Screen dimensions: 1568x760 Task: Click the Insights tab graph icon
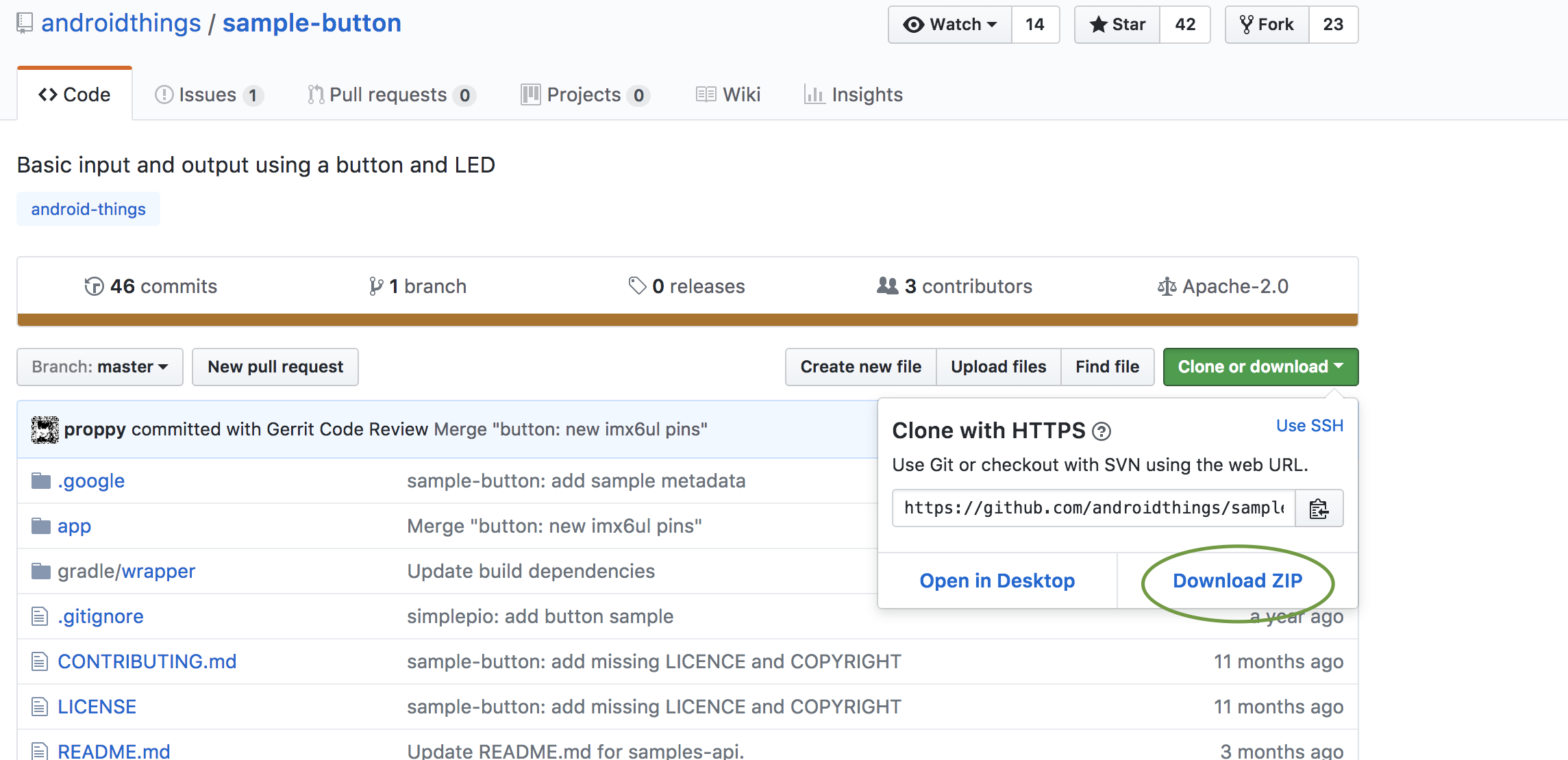click(x=814, y=94)
